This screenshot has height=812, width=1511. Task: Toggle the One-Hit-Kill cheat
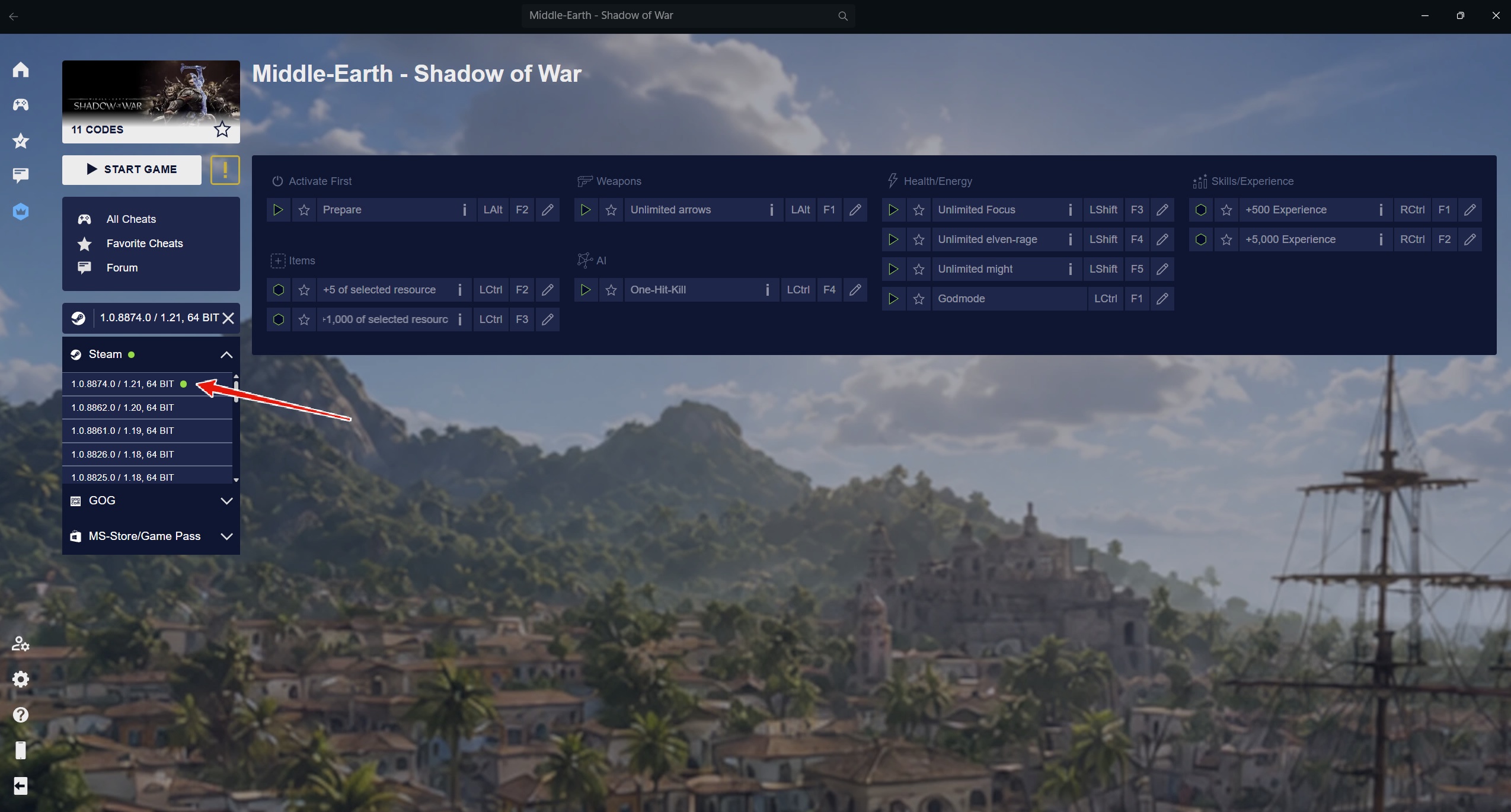point(586,290)
